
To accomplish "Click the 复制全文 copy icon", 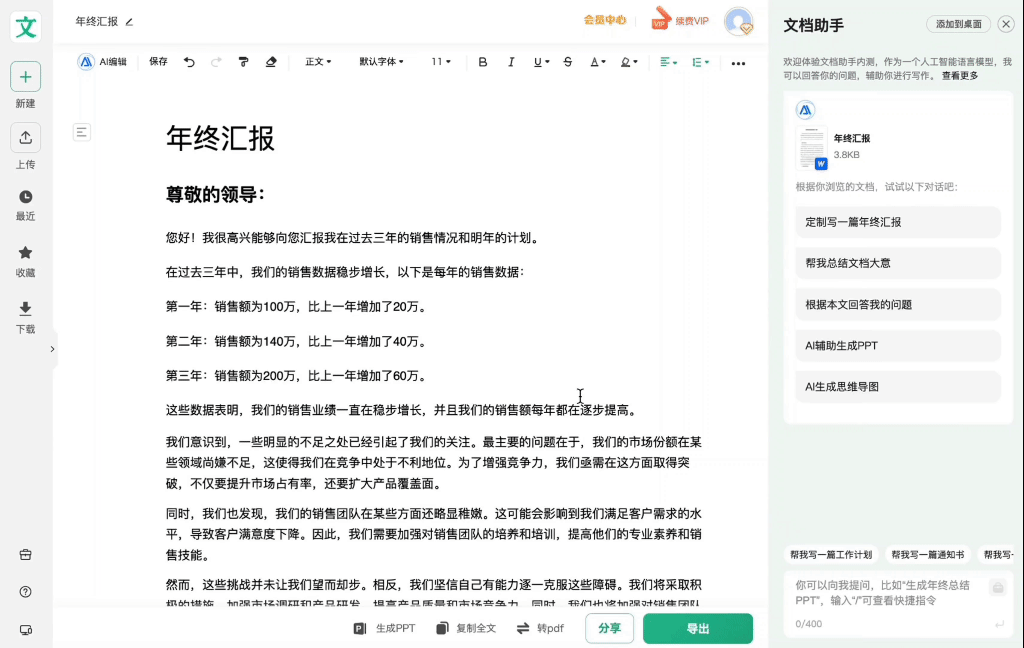I will 441,627.
